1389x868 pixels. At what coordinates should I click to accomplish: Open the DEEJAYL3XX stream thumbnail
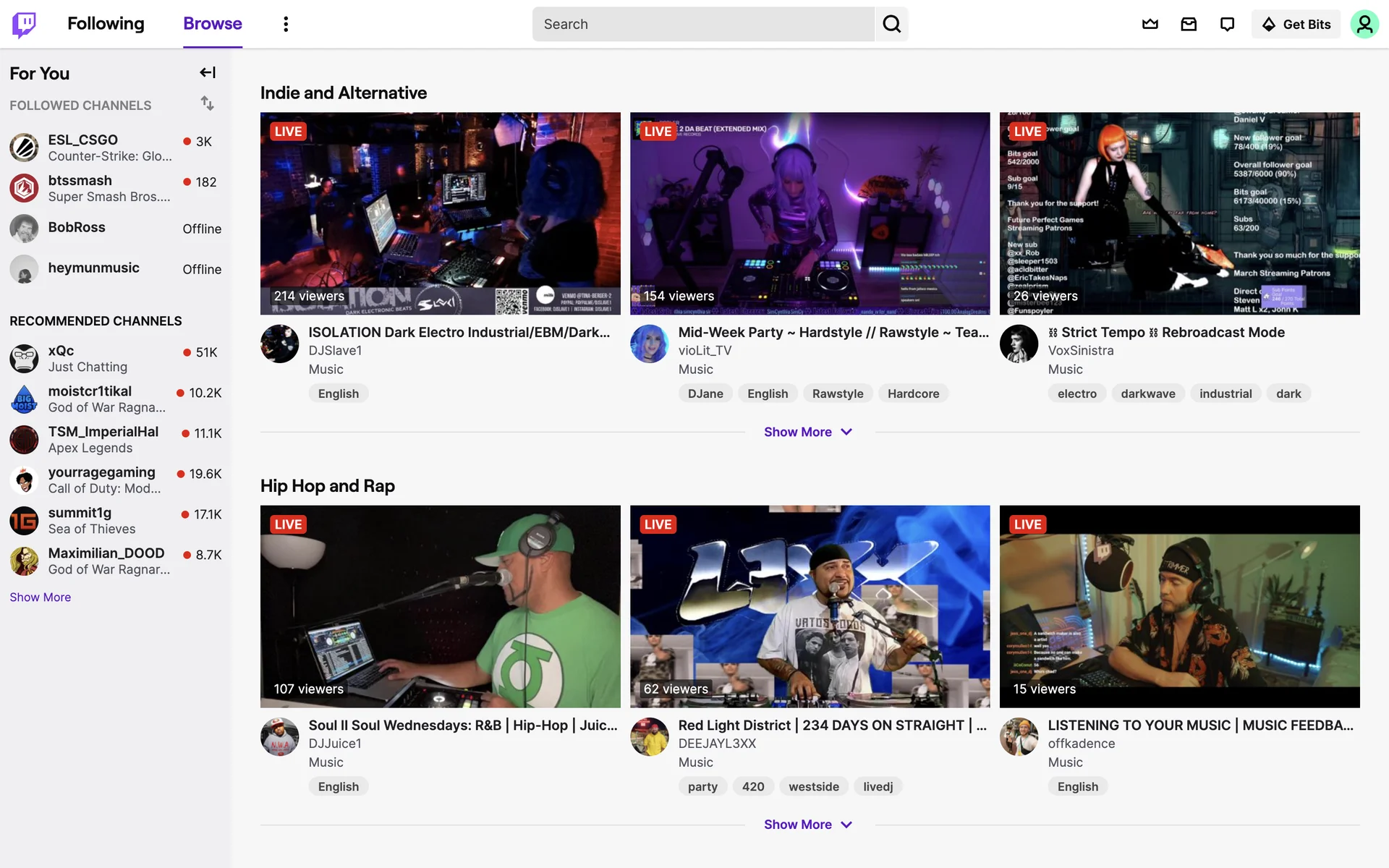tap(810, 606)
